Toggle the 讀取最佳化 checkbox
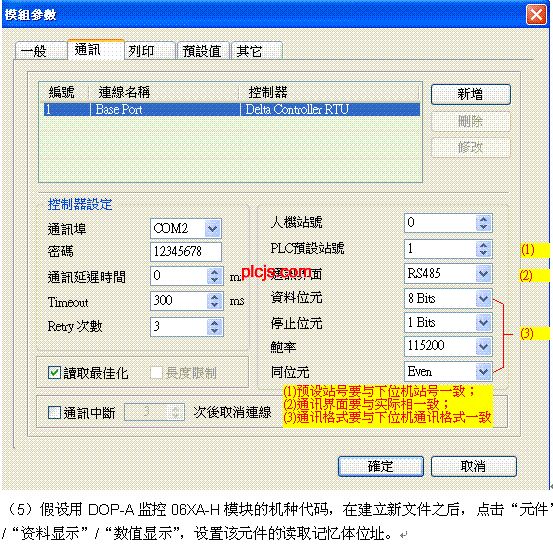Viewport: 553px width, 545px height. 54,373
